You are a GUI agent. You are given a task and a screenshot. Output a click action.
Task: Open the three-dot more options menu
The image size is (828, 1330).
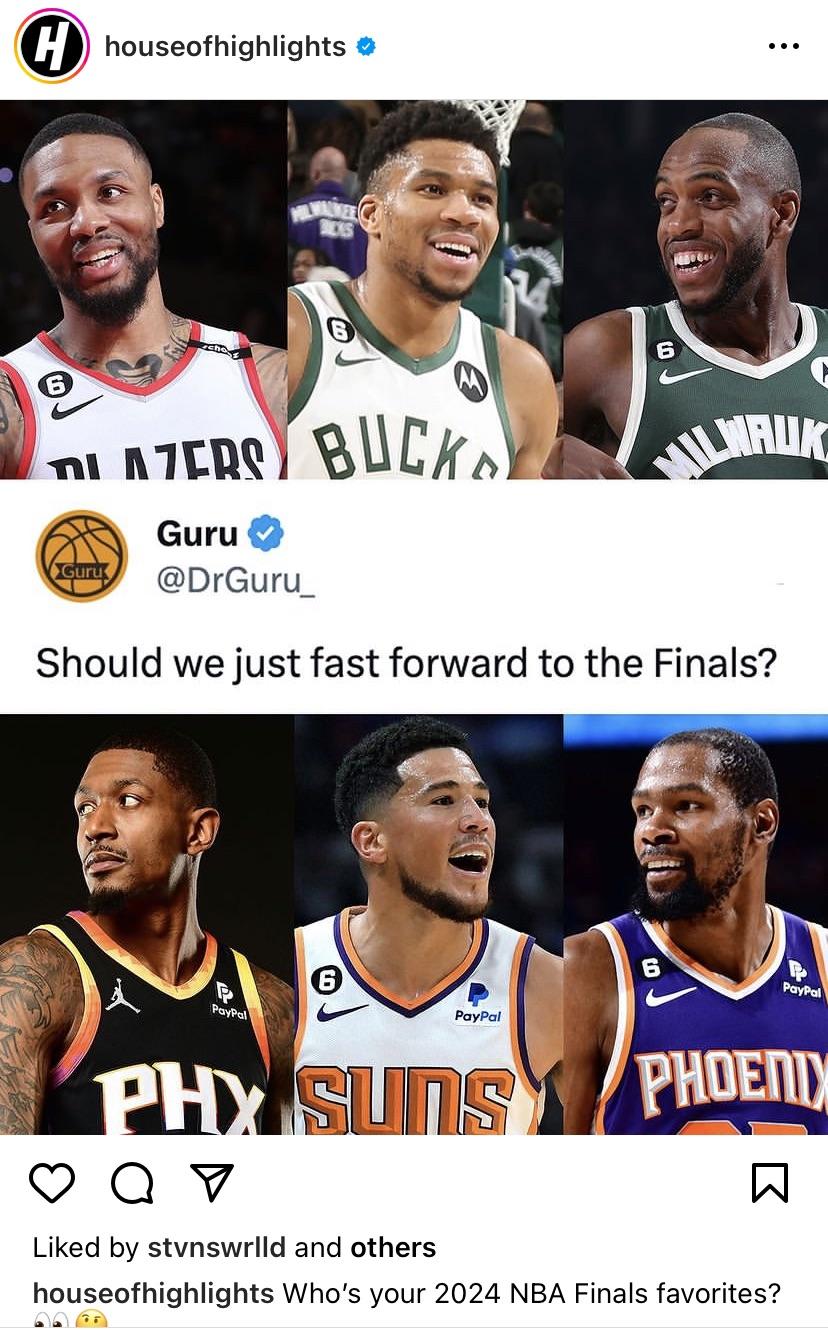[783, 46]
